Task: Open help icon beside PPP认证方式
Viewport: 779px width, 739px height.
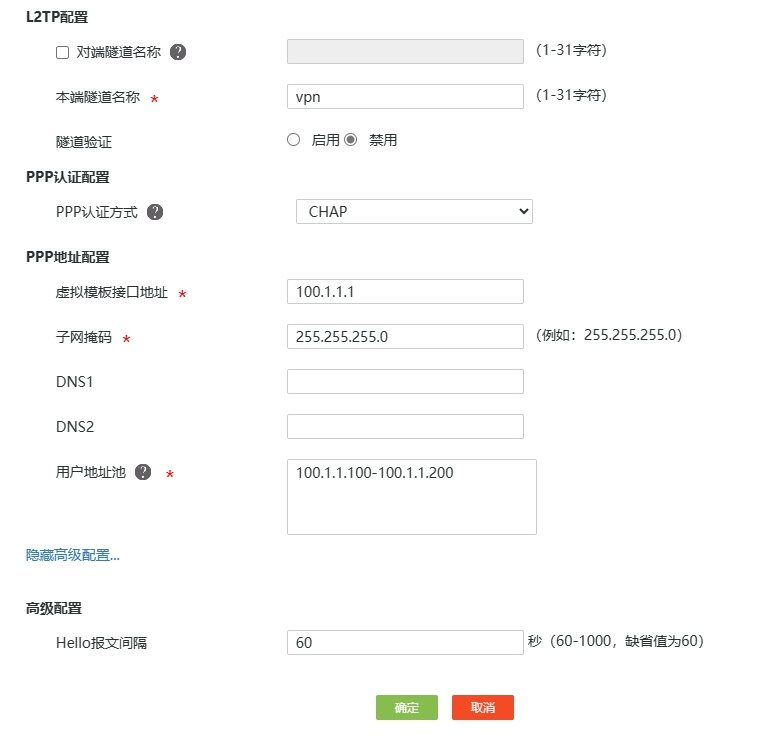Action: (x=155, y=212)
